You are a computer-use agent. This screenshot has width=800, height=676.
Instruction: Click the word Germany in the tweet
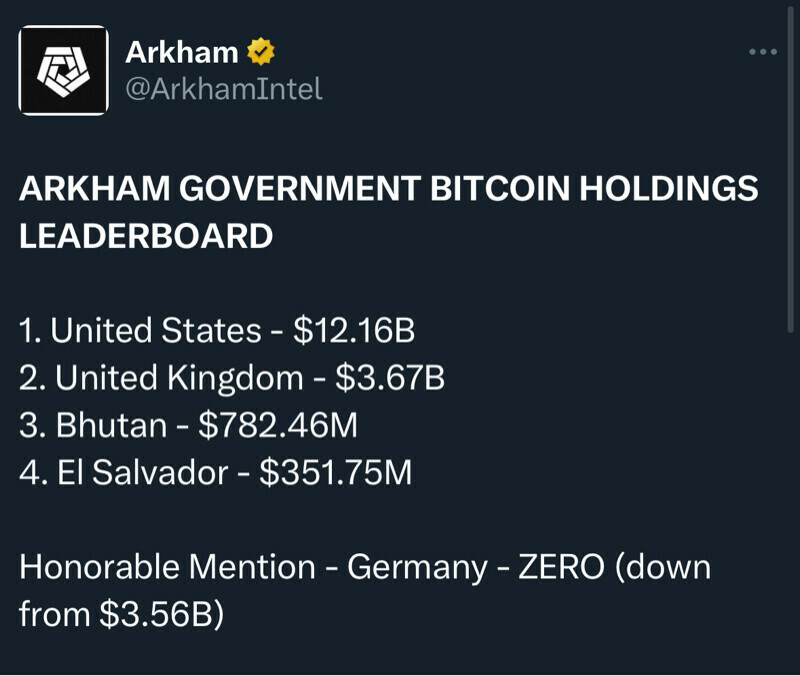[x=417, y=567]
